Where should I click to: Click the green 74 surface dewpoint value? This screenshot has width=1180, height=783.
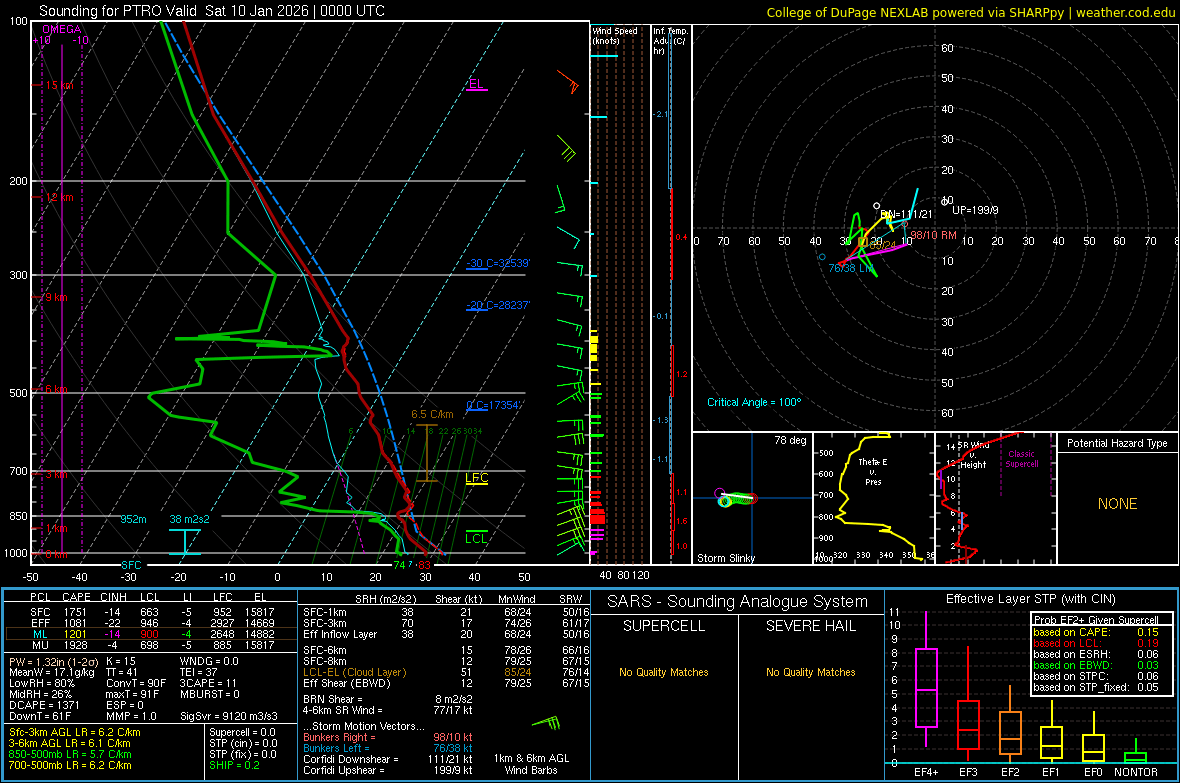pyautogui.click(x=400, y=565)
